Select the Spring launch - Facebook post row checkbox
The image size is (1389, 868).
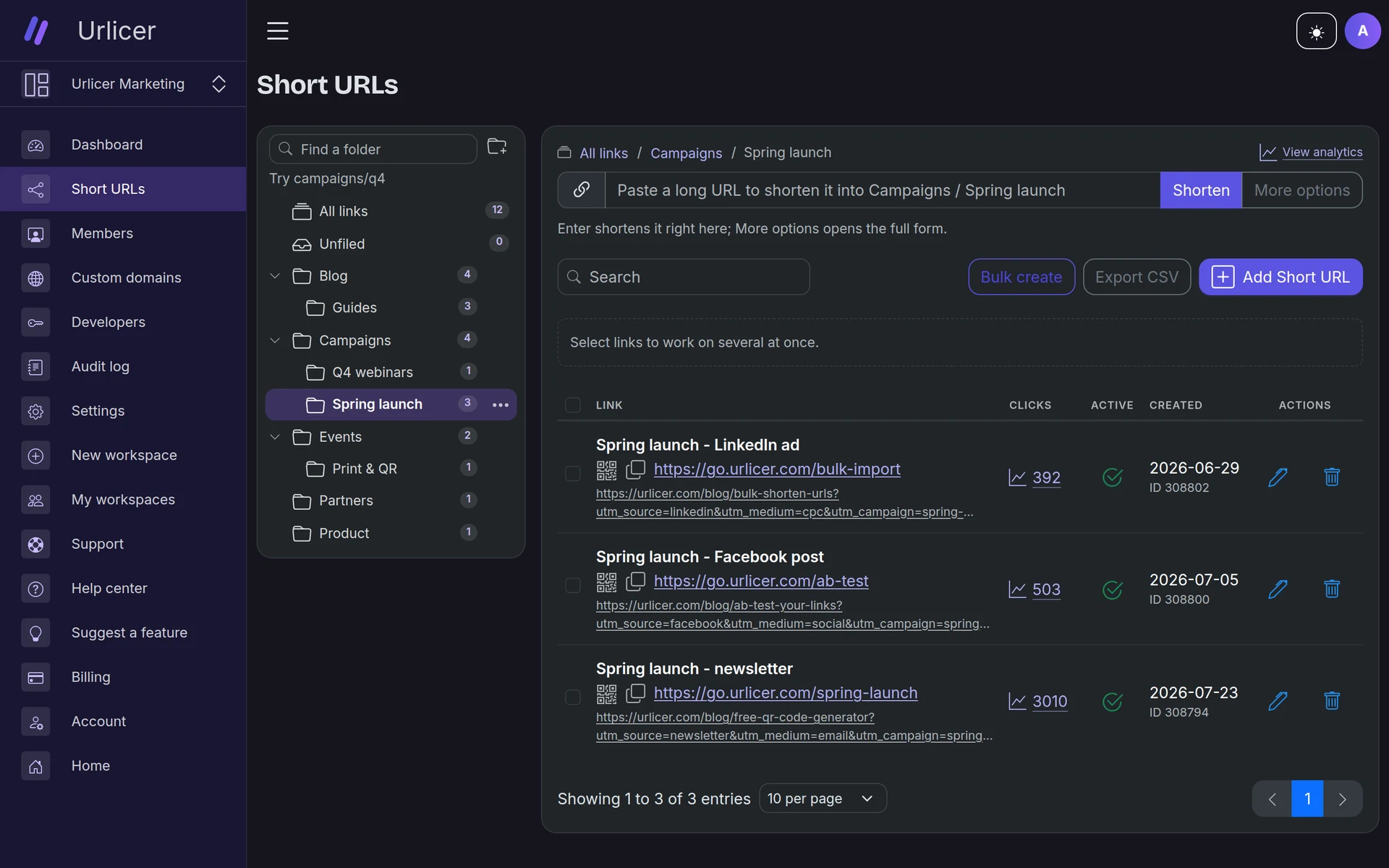click(x=573, y=585)
